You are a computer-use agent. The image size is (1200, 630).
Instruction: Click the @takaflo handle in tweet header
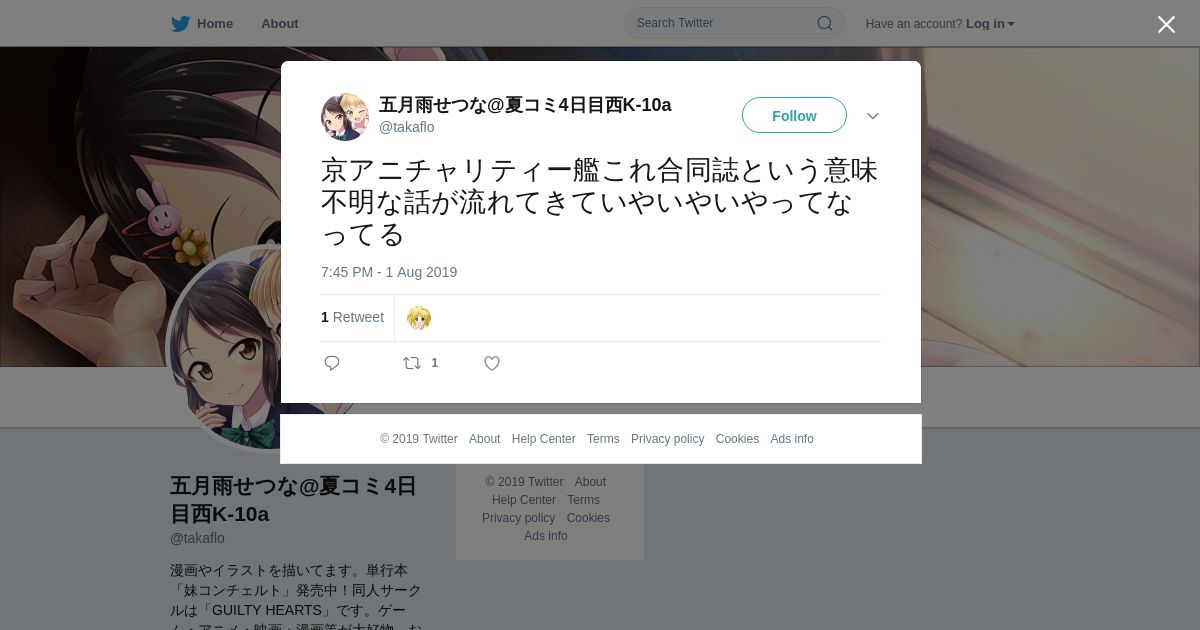[406, 127]
